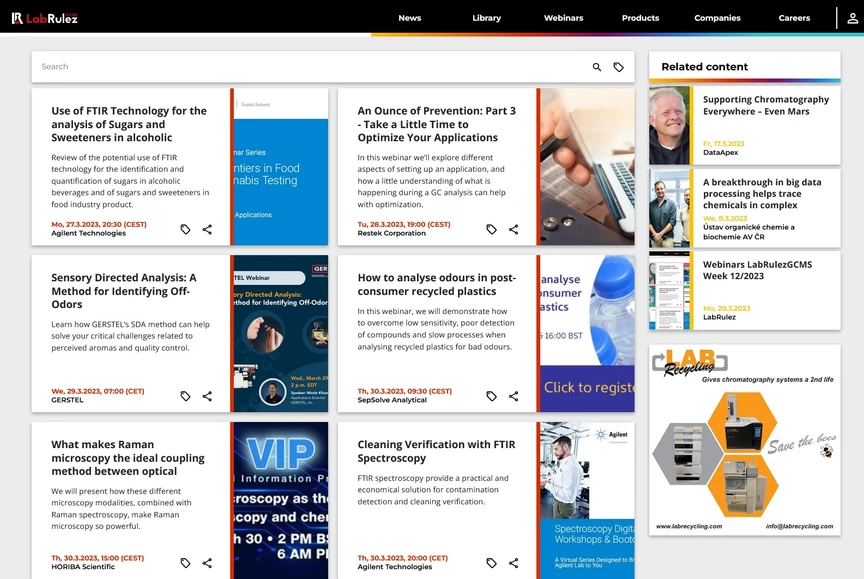The width and height of the screenshot is (864, 579).
Task: Click the big data researchers photo thumbnail
Action: [669, 208]
